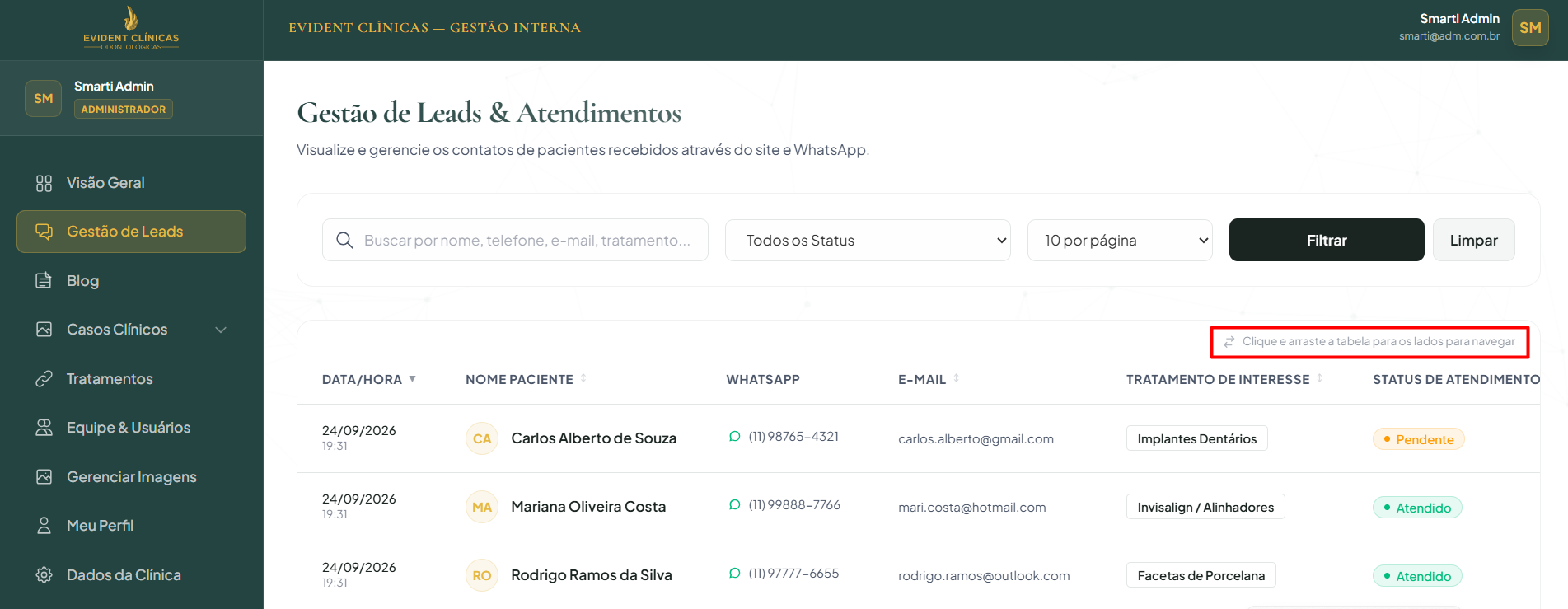Click the search magnifier icon
This screenshot has width=1568, height=609.
click(x=345, y=240)
